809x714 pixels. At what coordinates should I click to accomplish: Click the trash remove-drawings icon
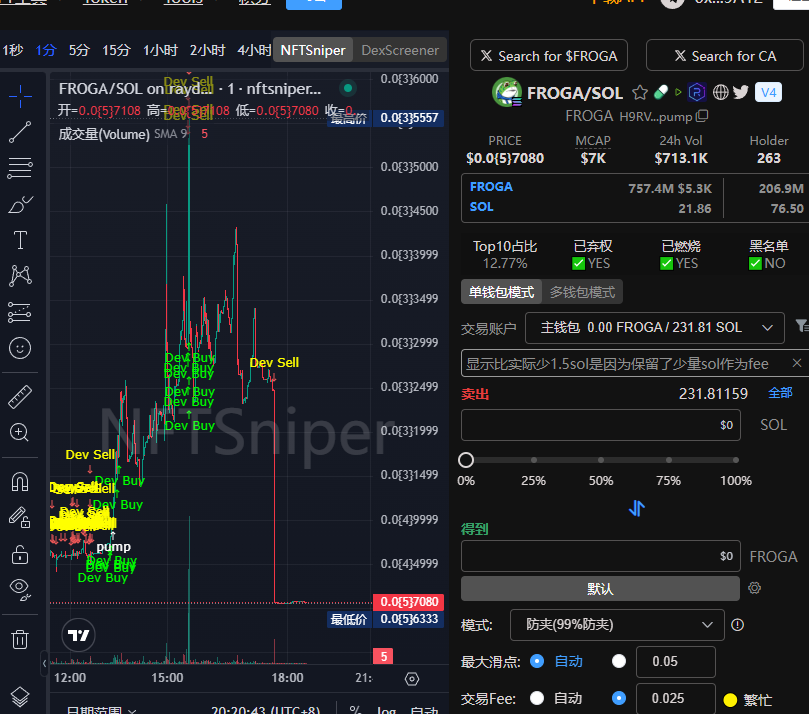pyautogui.click(x=20, y=639)
